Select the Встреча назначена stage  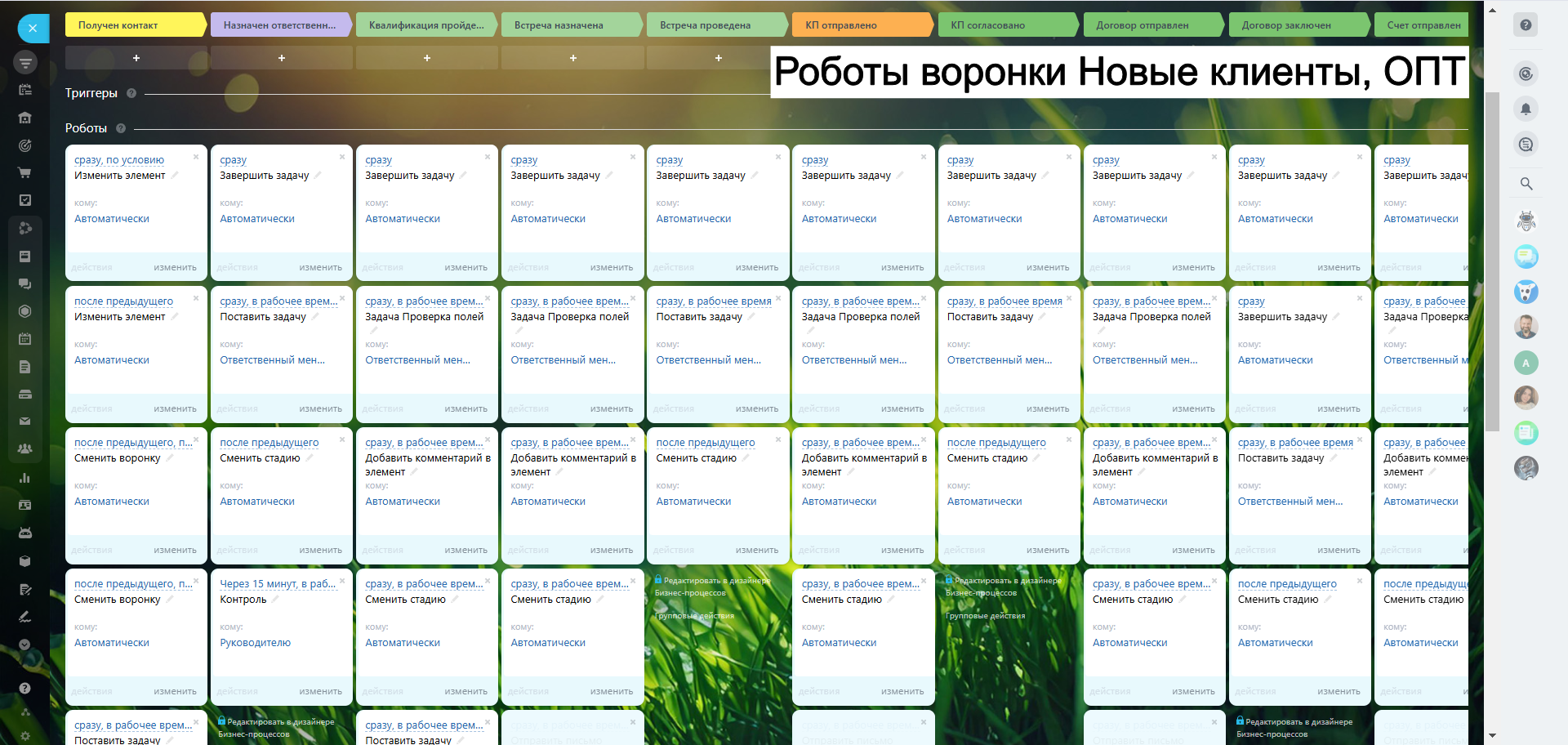click(x=572, y=25)
